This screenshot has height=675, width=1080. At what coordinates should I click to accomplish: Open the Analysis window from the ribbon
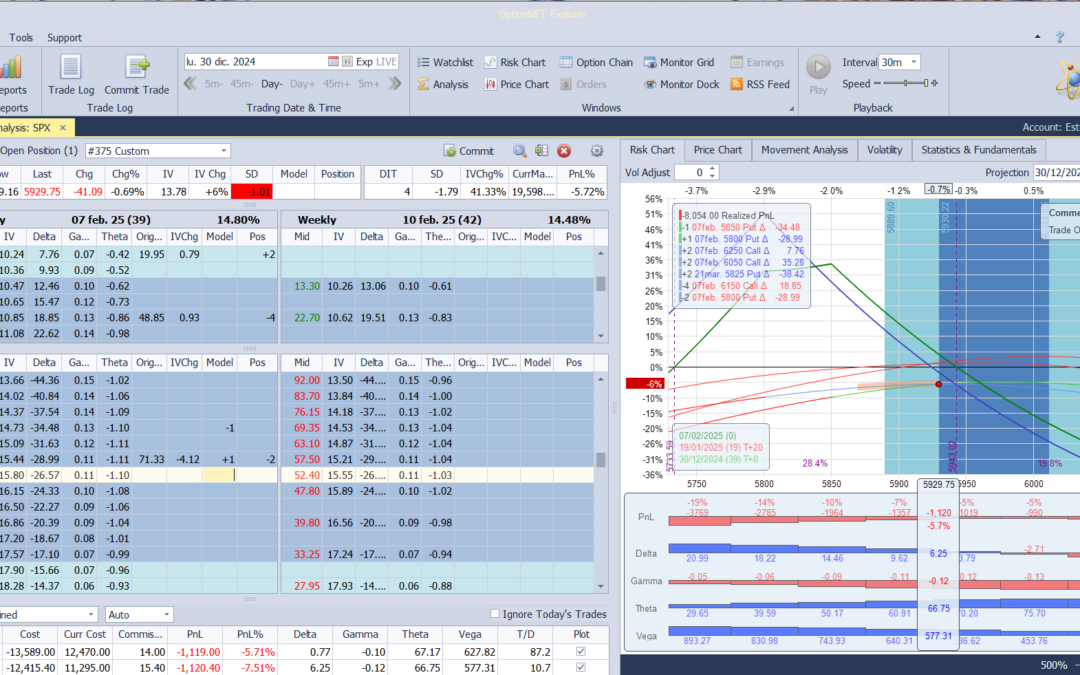tap(443, 84)
